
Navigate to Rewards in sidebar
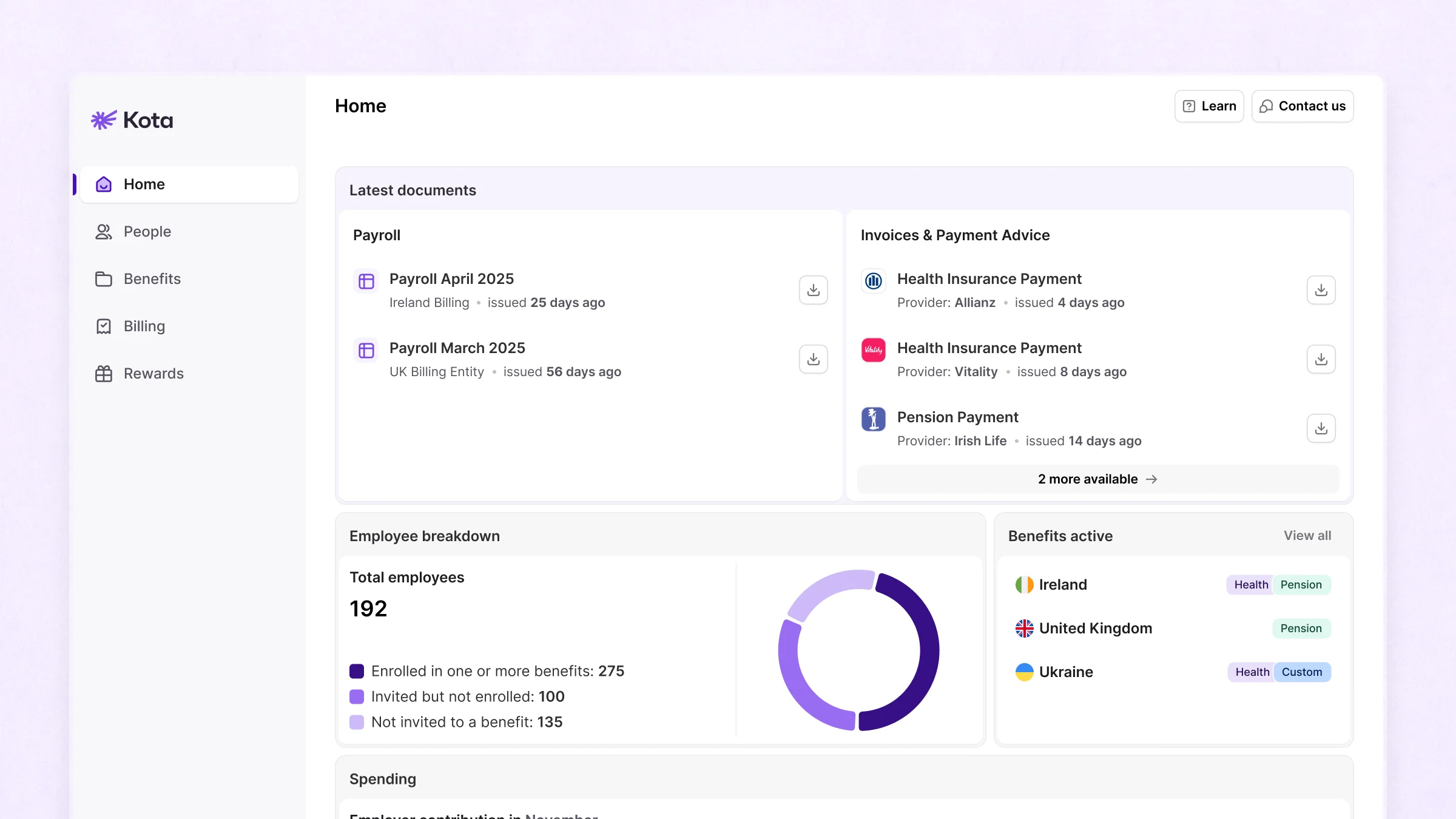pyautogui.click(x=153, y=374)
